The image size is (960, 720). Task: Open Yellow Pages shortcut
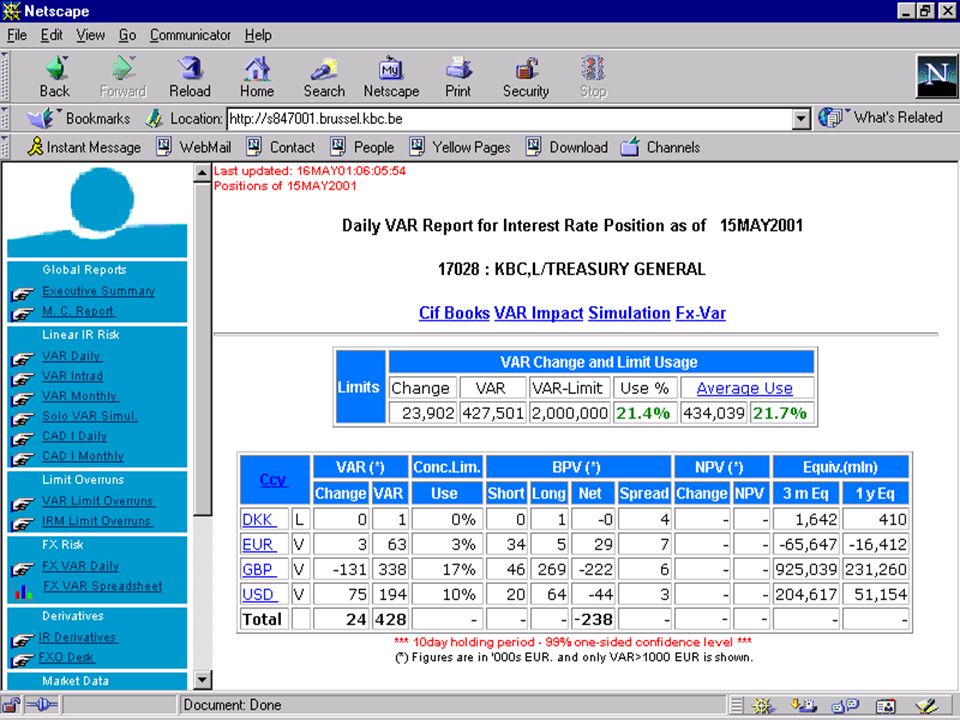pyautogui.click(x=459, y=148)
